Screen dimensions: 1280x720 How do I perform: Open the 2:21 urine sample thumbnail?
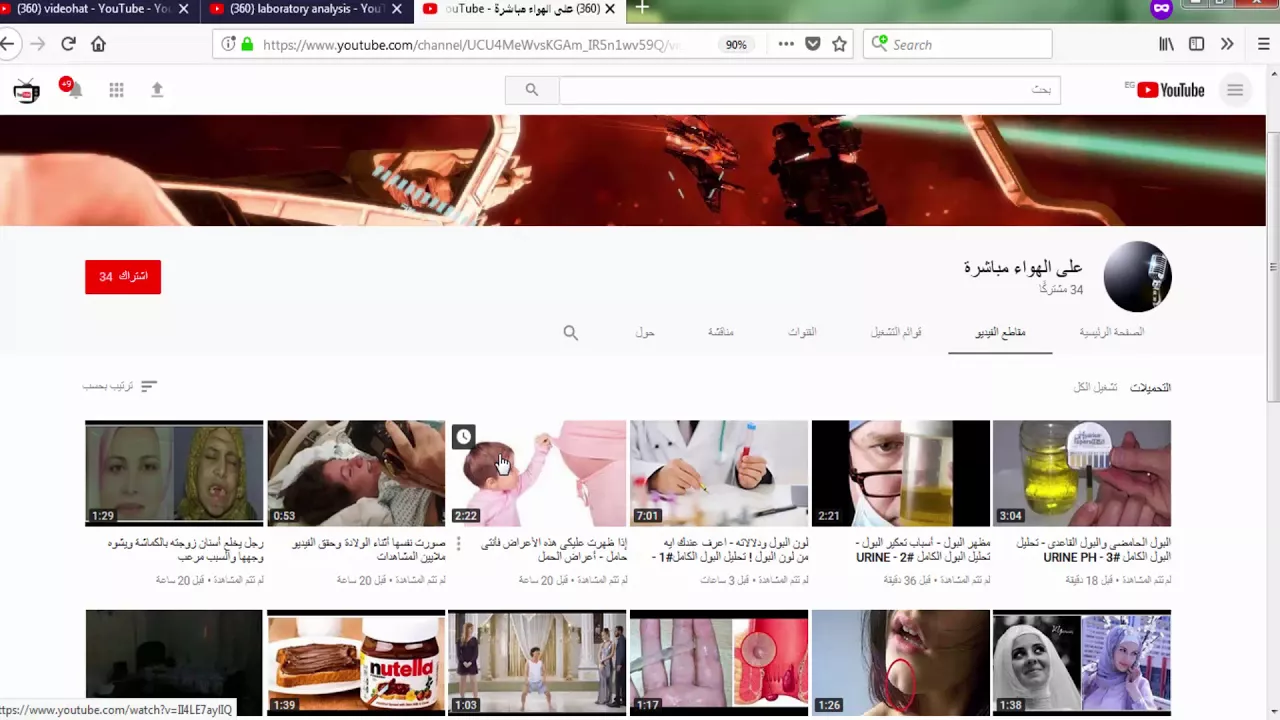[901, 473]
